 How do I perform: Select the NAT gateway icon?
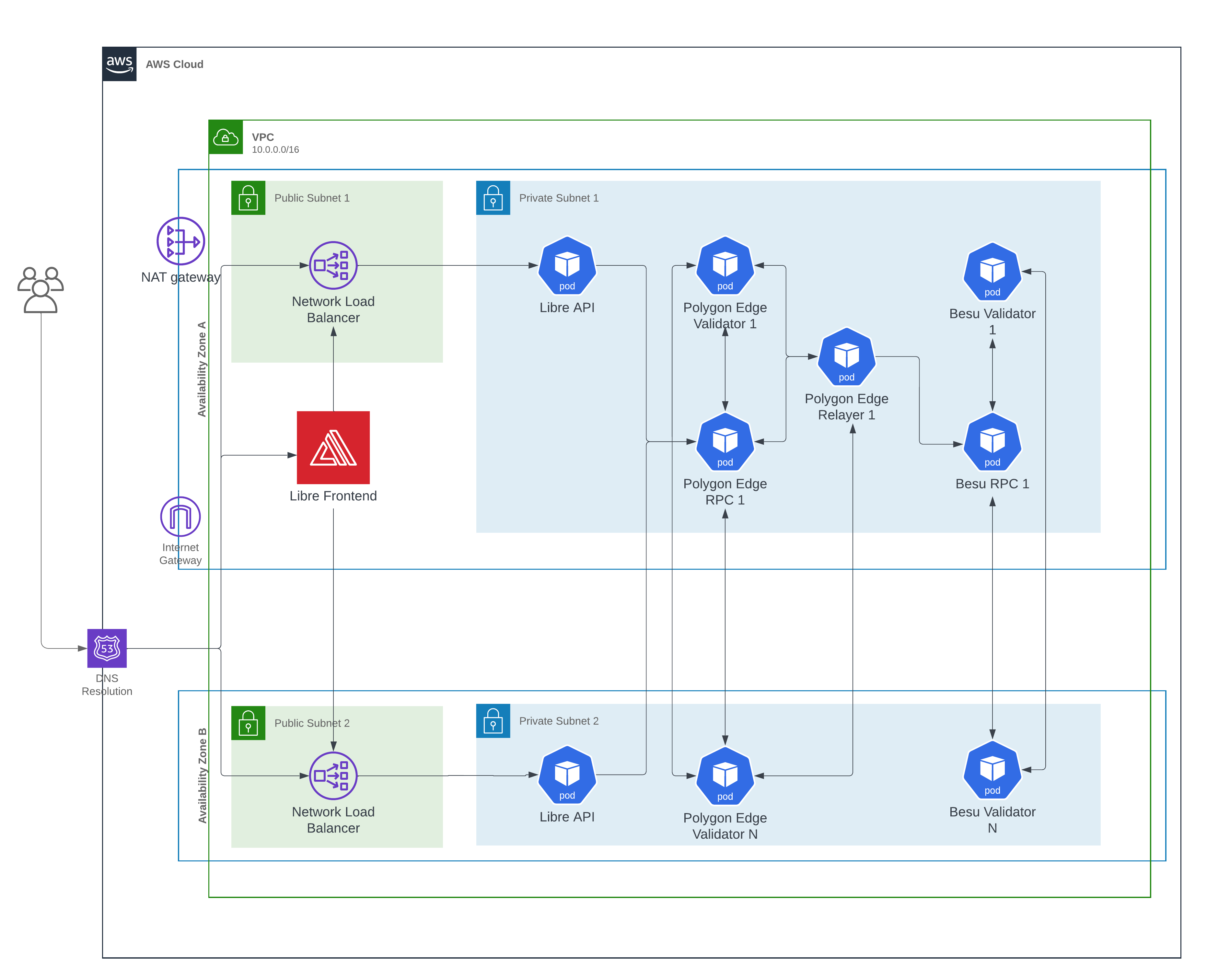point(181,241)
